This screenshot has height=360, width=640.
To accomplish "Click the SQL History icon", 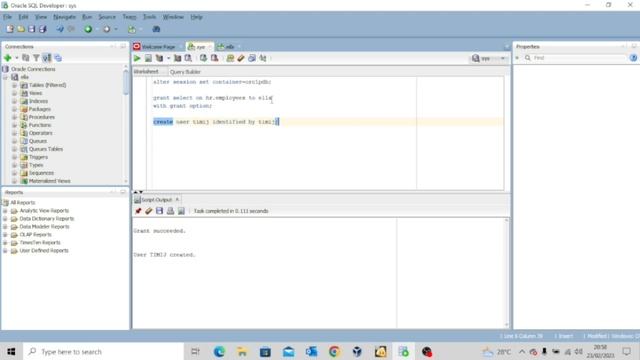I will (x=252, y=58).
